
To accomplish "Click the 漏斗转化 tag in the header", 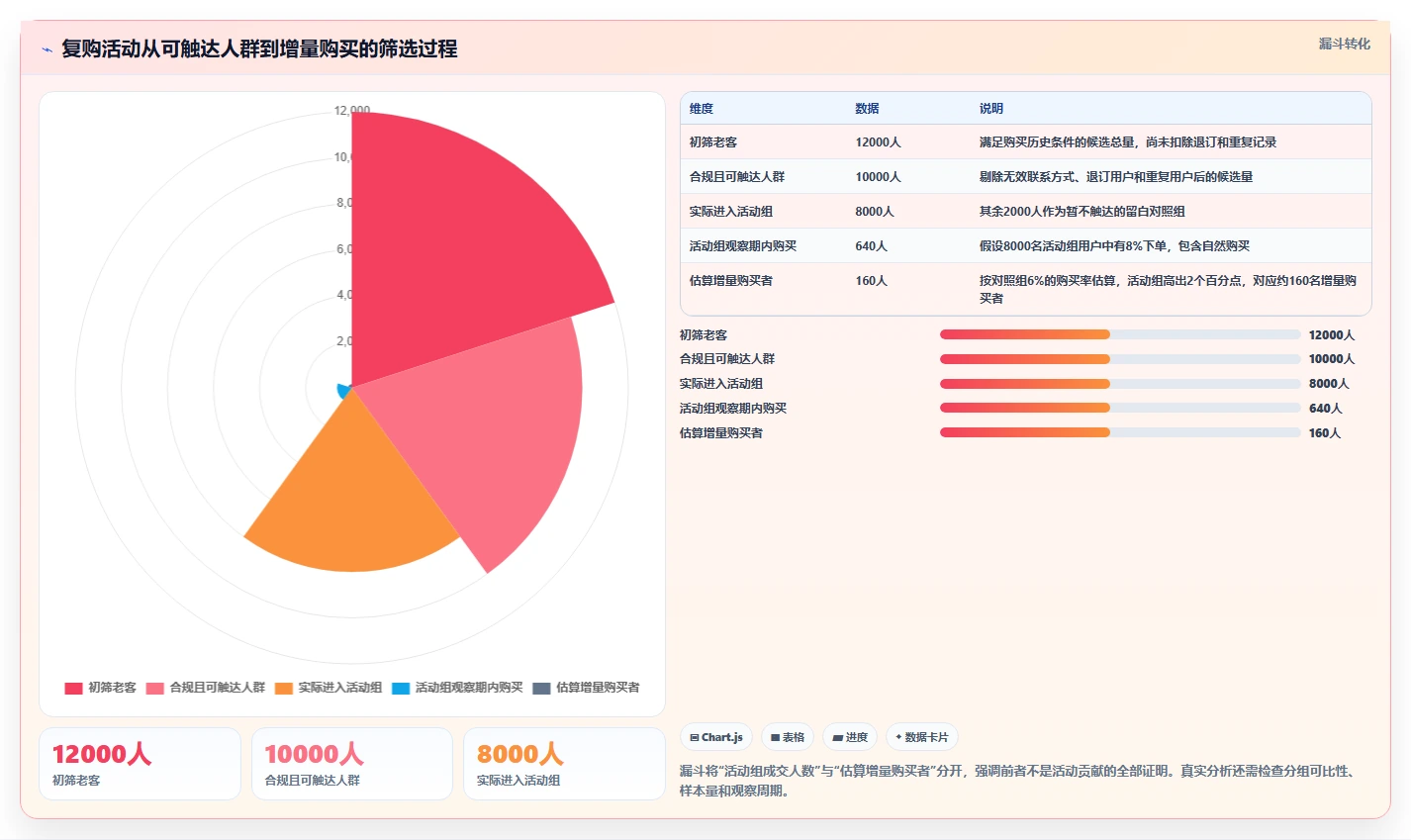I will click(x=1345, y=44).
